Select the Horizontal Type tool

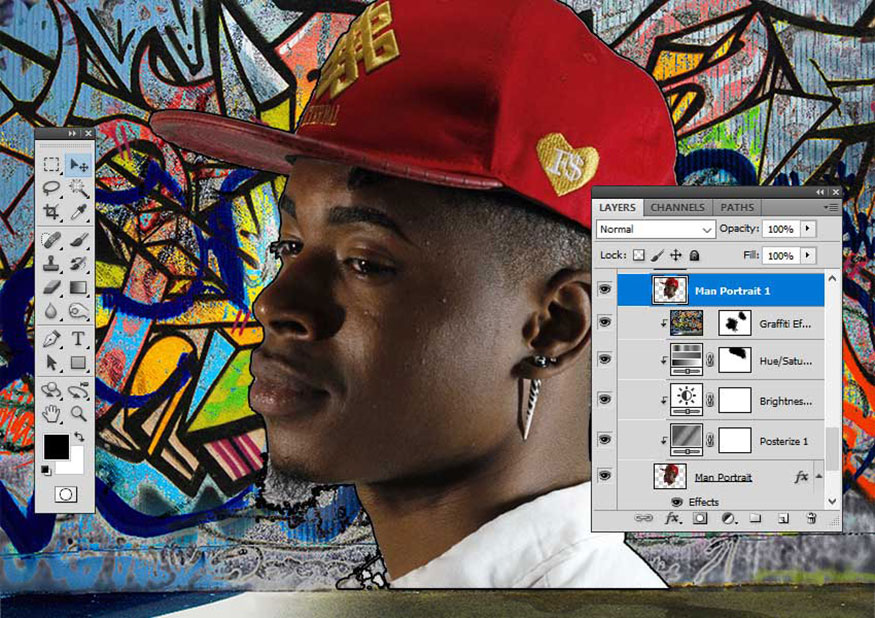click(78, 338)
